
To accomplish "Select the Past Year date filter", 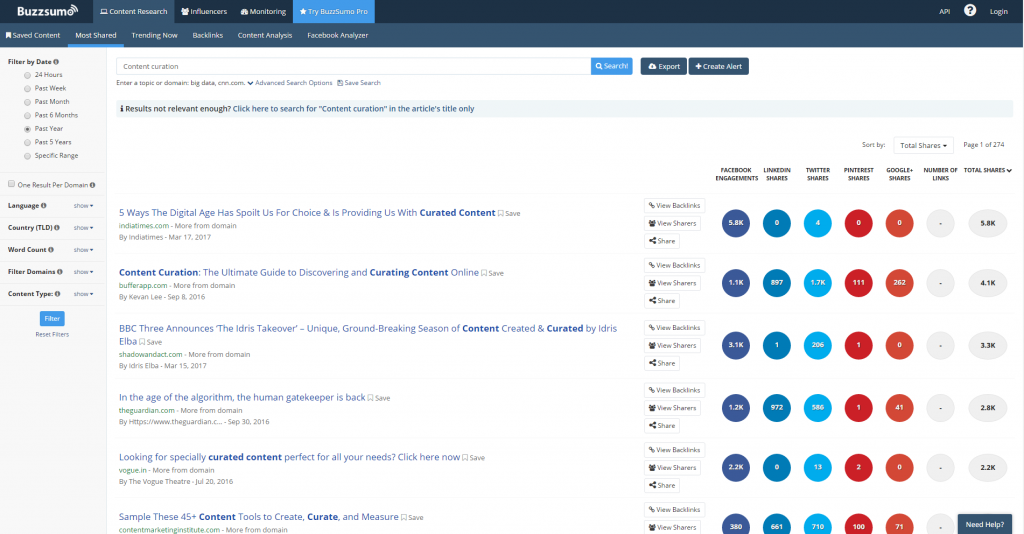I will click(x=27, y=129).
